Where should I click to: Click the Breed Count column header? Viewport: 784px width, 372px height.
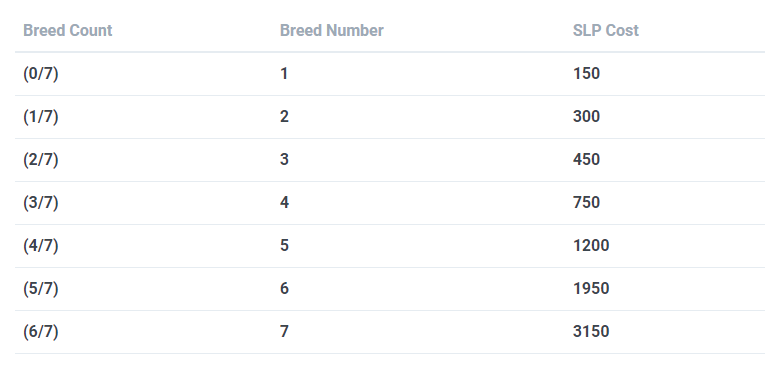coord(68,30)
